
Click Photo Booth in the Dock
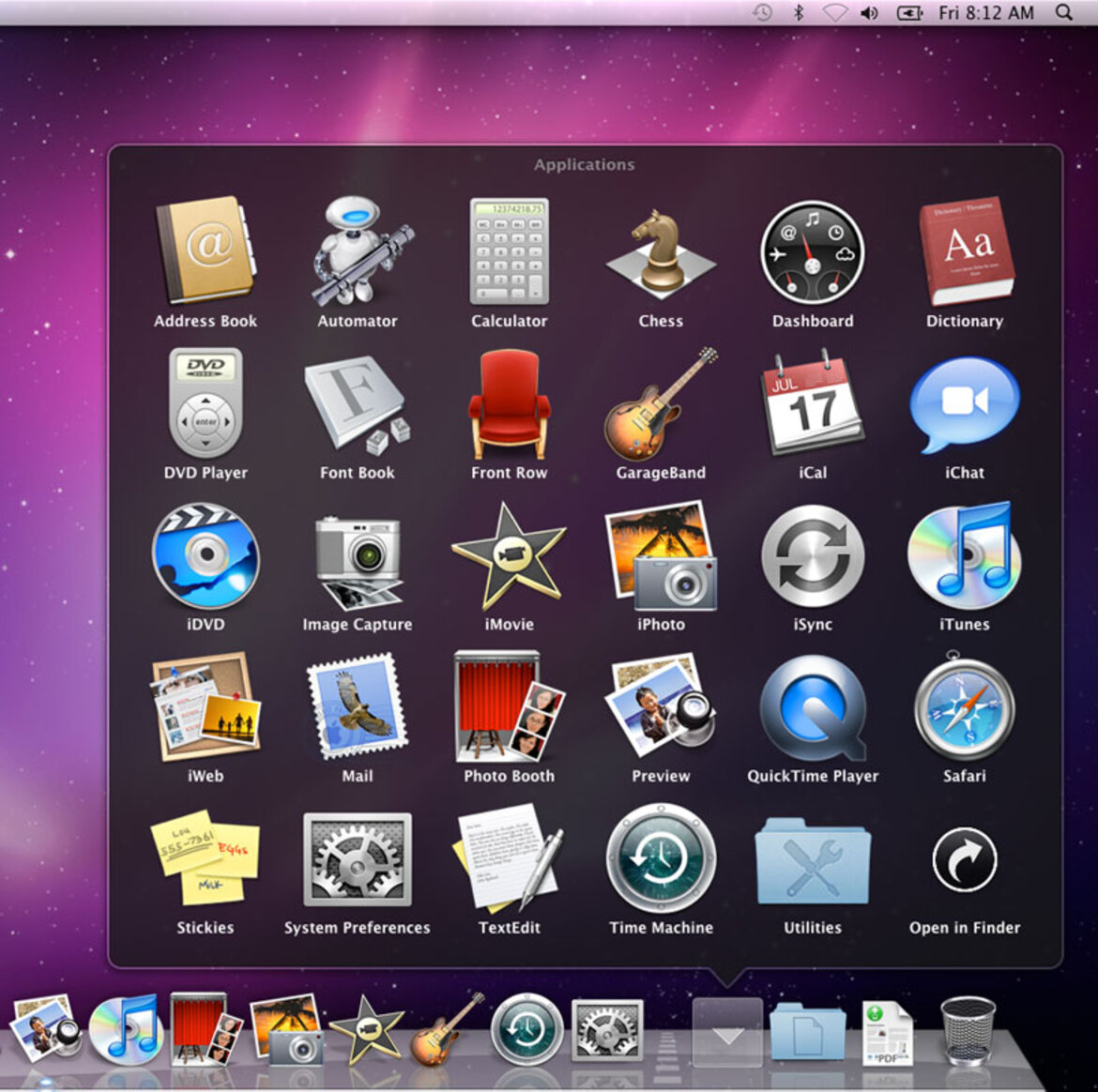click(x=206, y=1028)
